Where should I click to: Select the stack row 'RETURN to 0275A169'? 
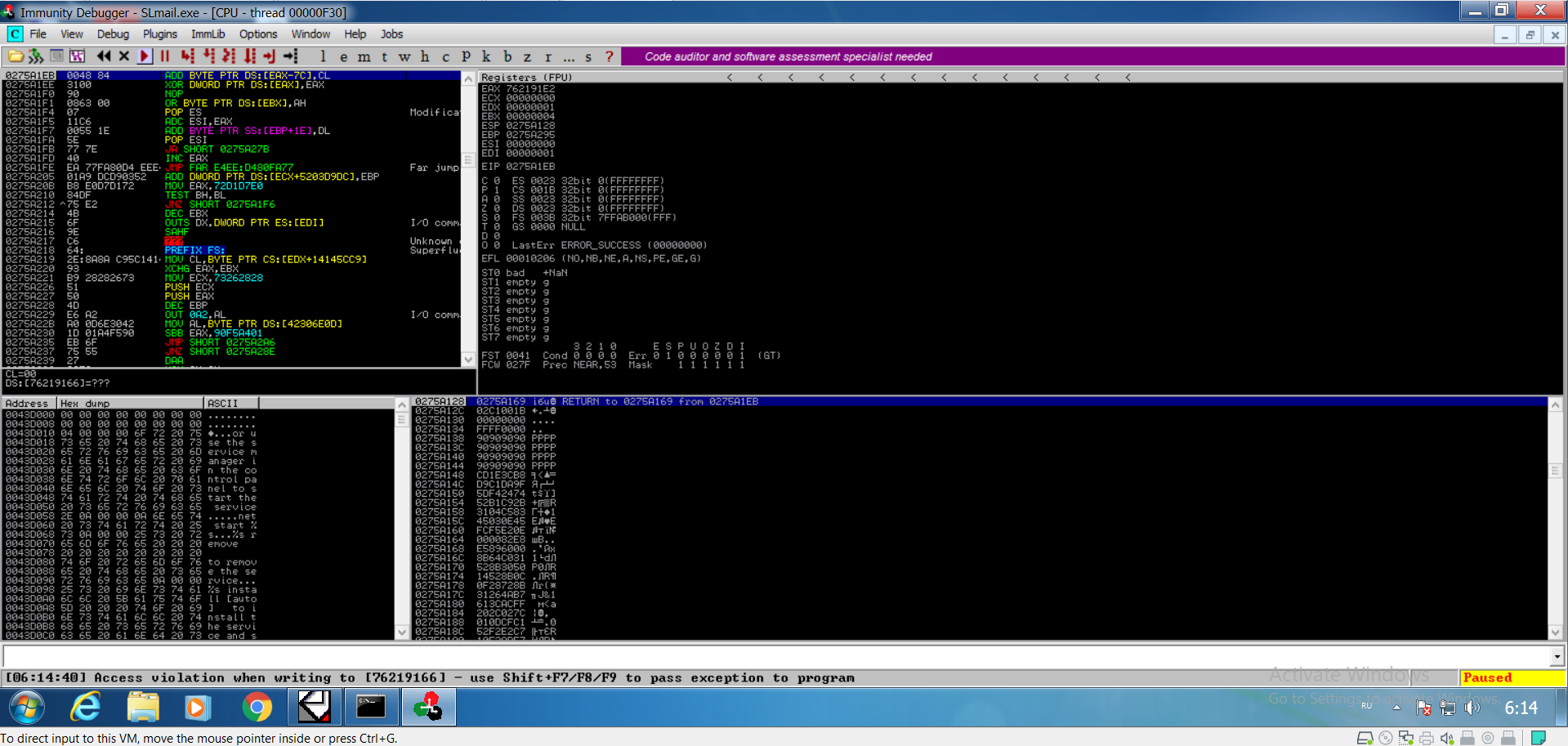pyautogui.click(x=980, y=402)
